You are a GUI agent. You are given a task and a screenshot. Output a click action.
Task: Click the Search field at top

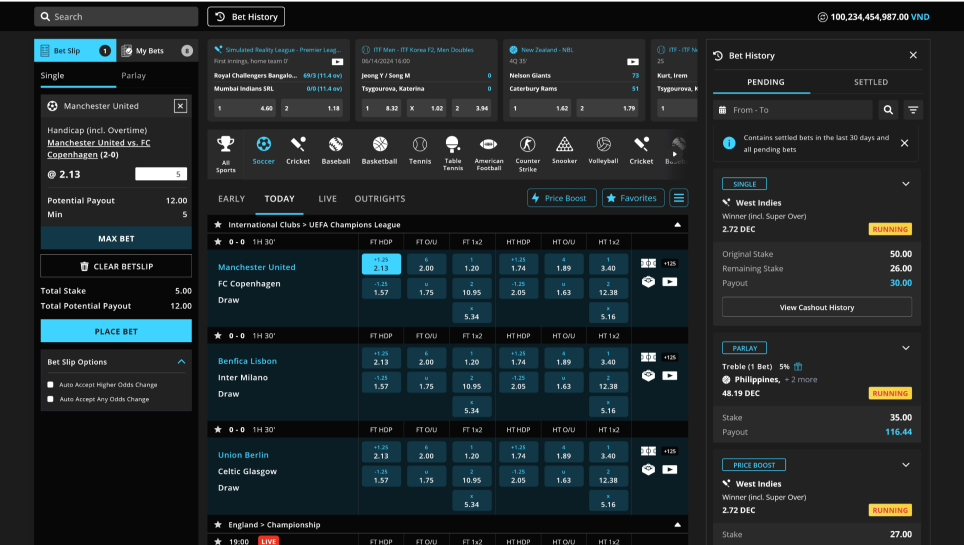(x=116, y=17)
